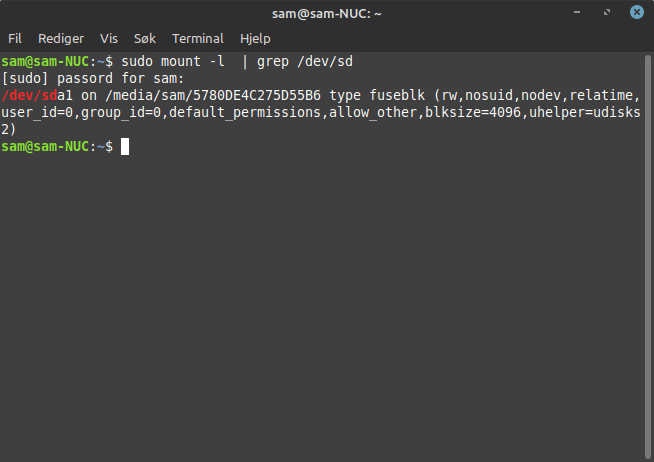Click the sudo mount -l command text
This screenshot has height=462, width=654.
pos(173,62)
